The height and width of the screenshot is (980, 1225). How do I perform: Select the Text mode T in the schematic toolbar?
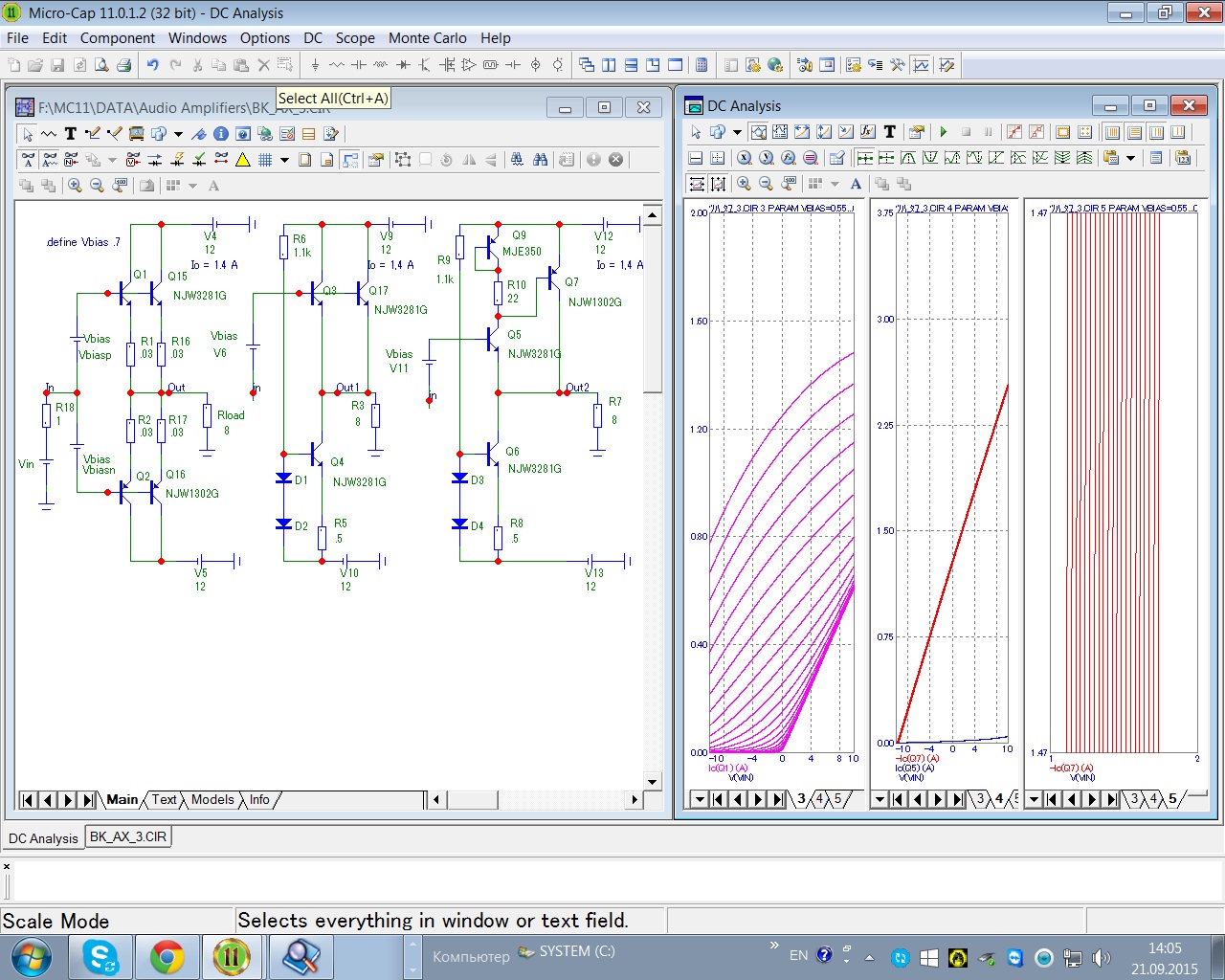coord(70,134)
